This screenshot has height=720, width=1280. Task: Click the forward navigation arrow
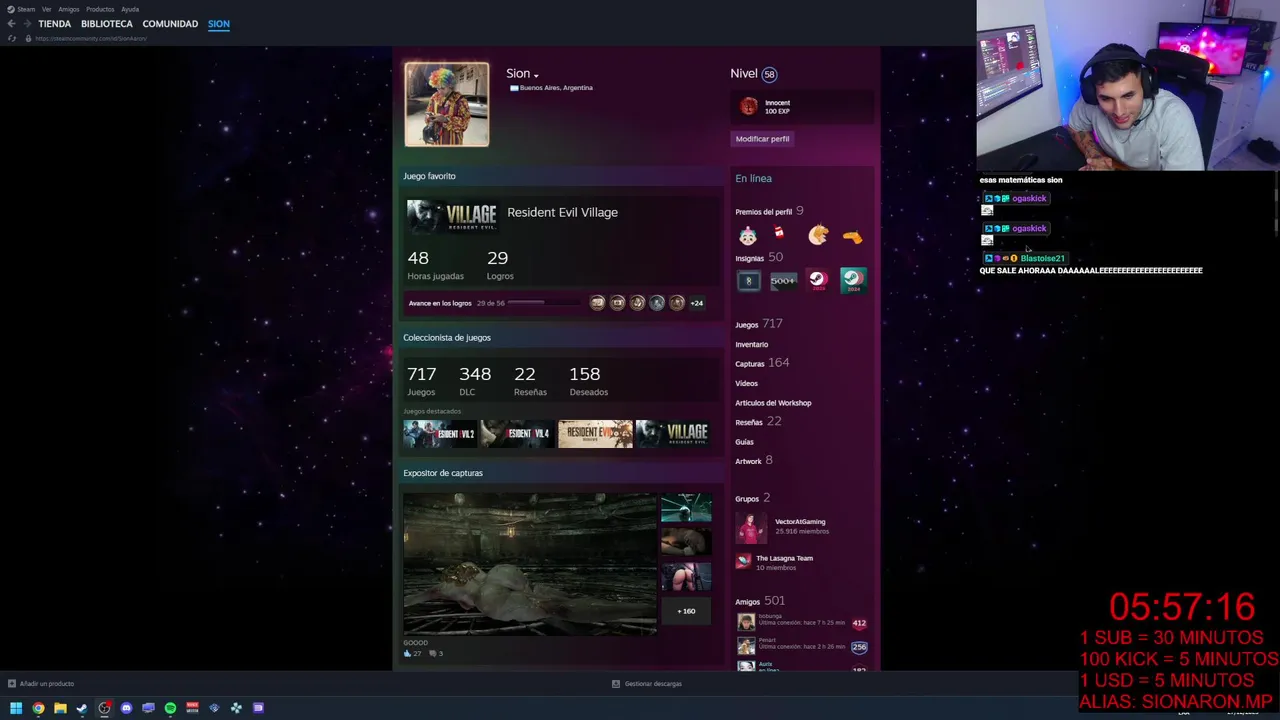tap(26, 24)
